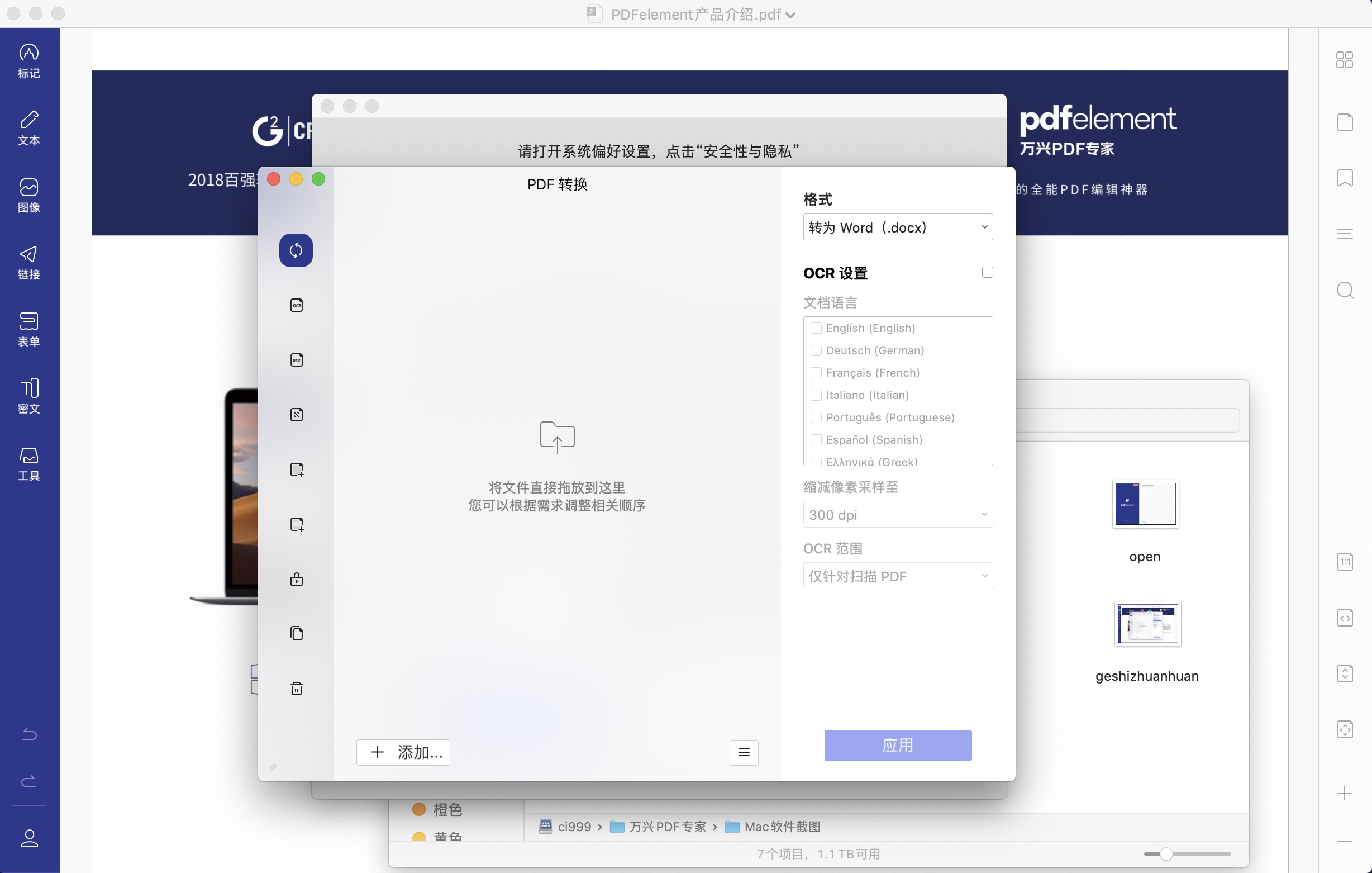Click the 应用 apply button
The width and height of the screenshot is (1372, 873).
897,745
